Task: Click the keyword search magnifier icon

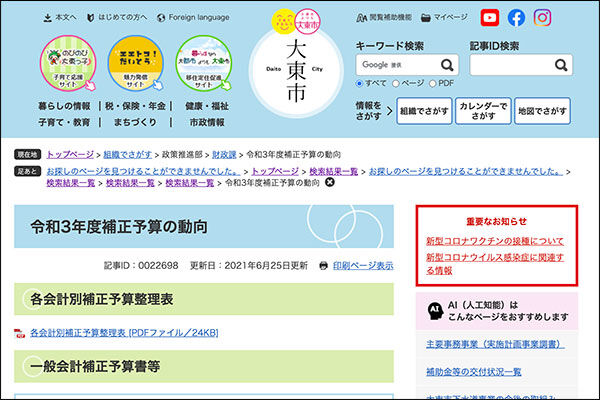Action: click(447, 65)
